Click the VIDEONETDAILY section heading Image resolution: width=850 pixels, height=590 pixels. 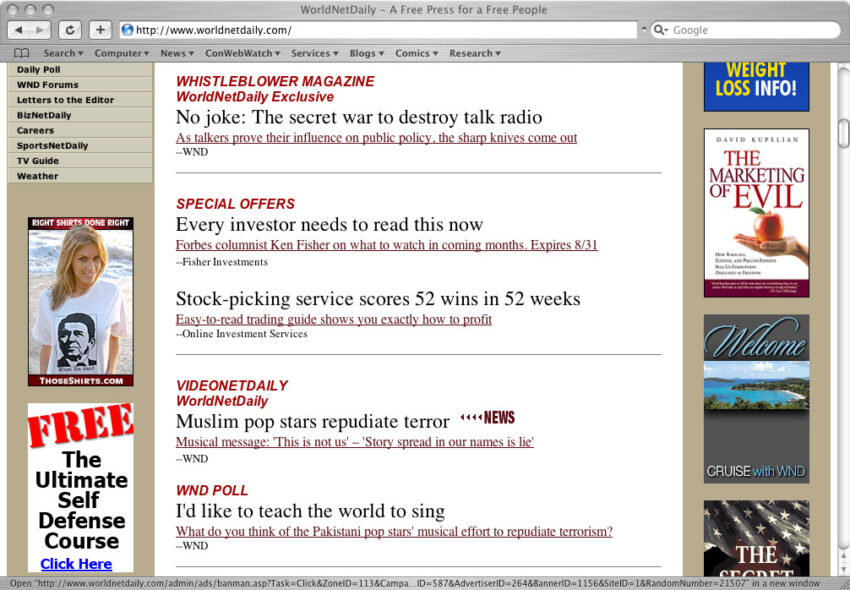tap(232, 386)
